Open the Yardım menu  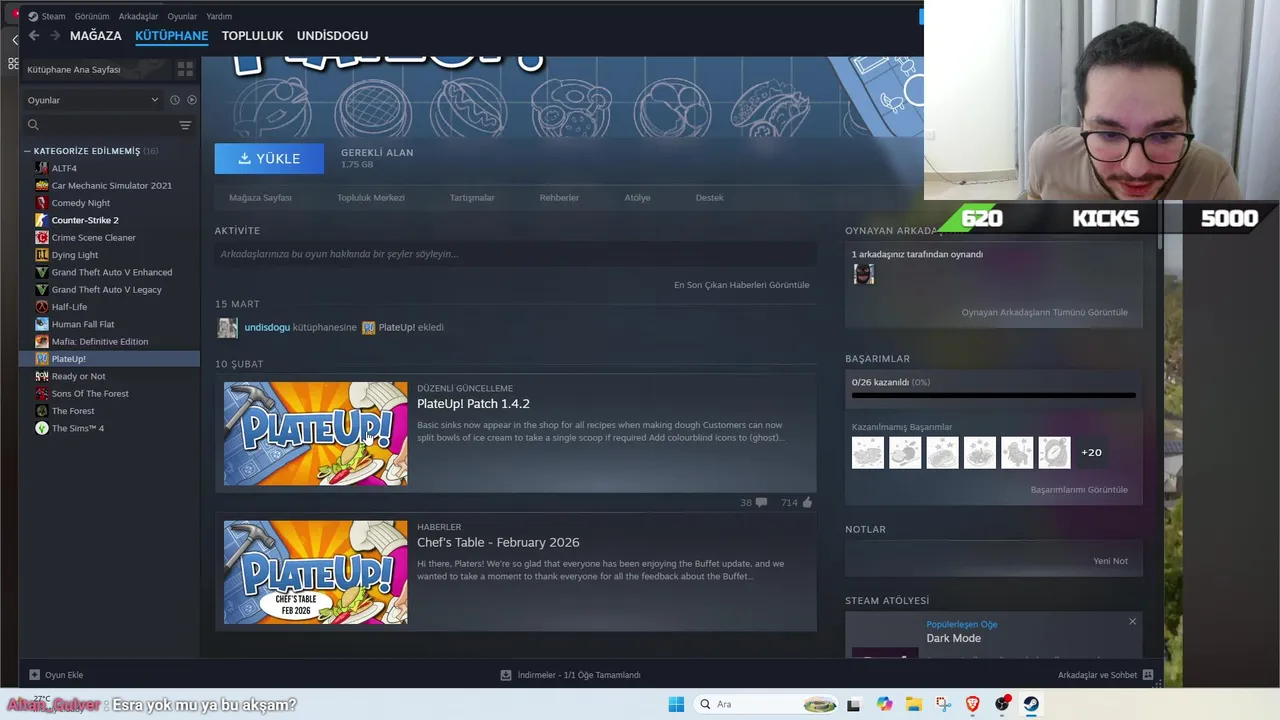(219, 16)
